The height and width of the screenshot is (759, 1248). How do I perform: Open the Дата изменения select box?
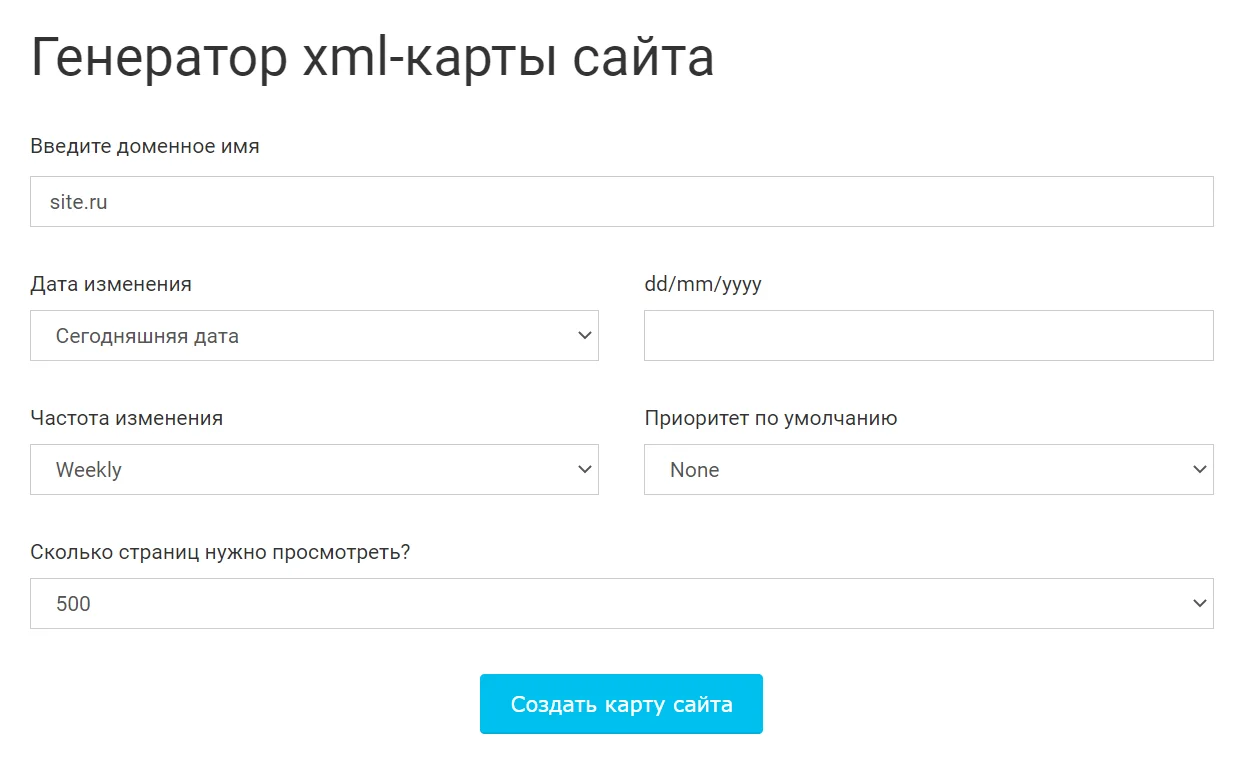314,336
